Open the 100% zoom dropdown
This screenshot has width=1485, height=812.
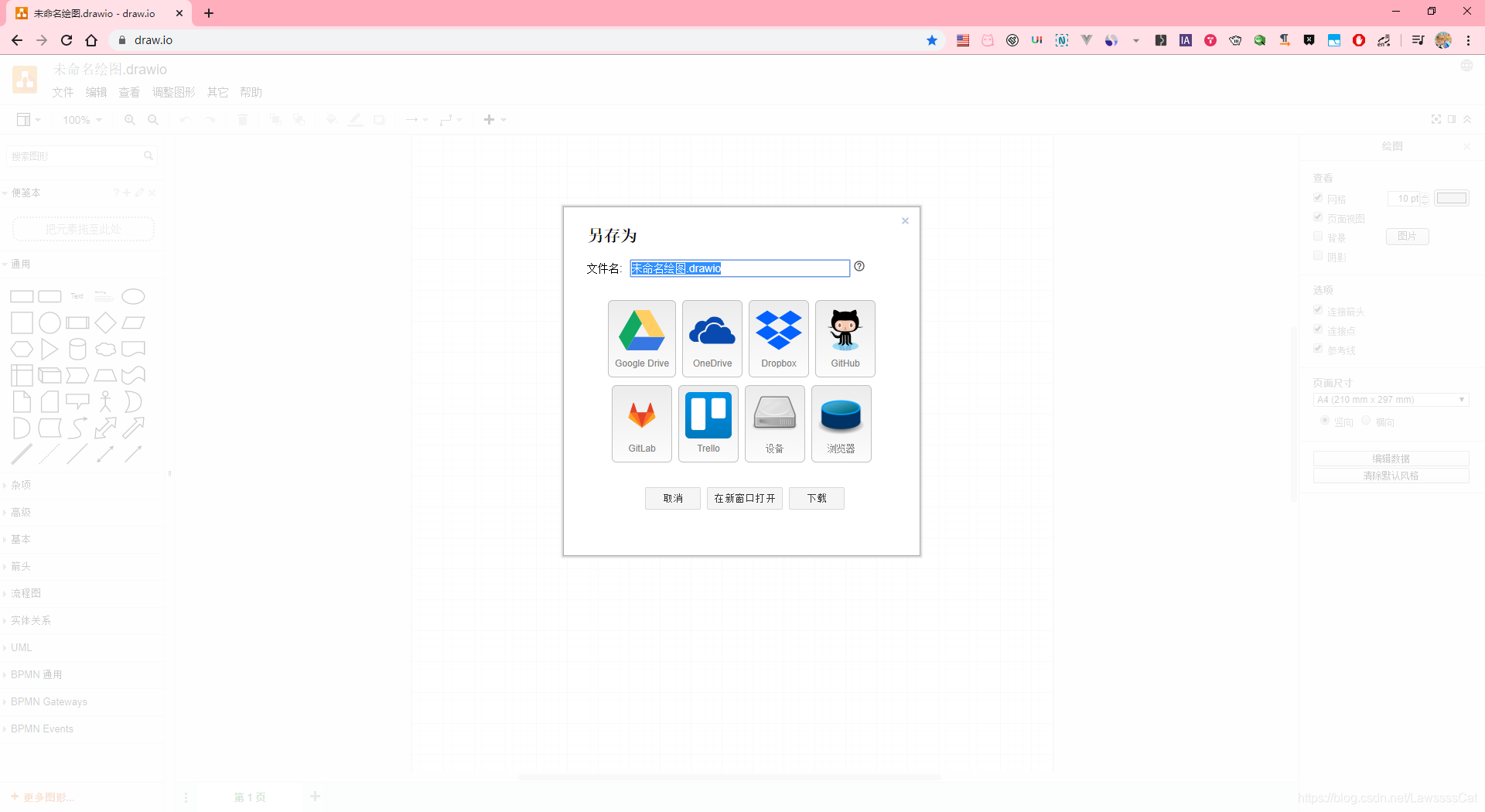tap(82, 120)
